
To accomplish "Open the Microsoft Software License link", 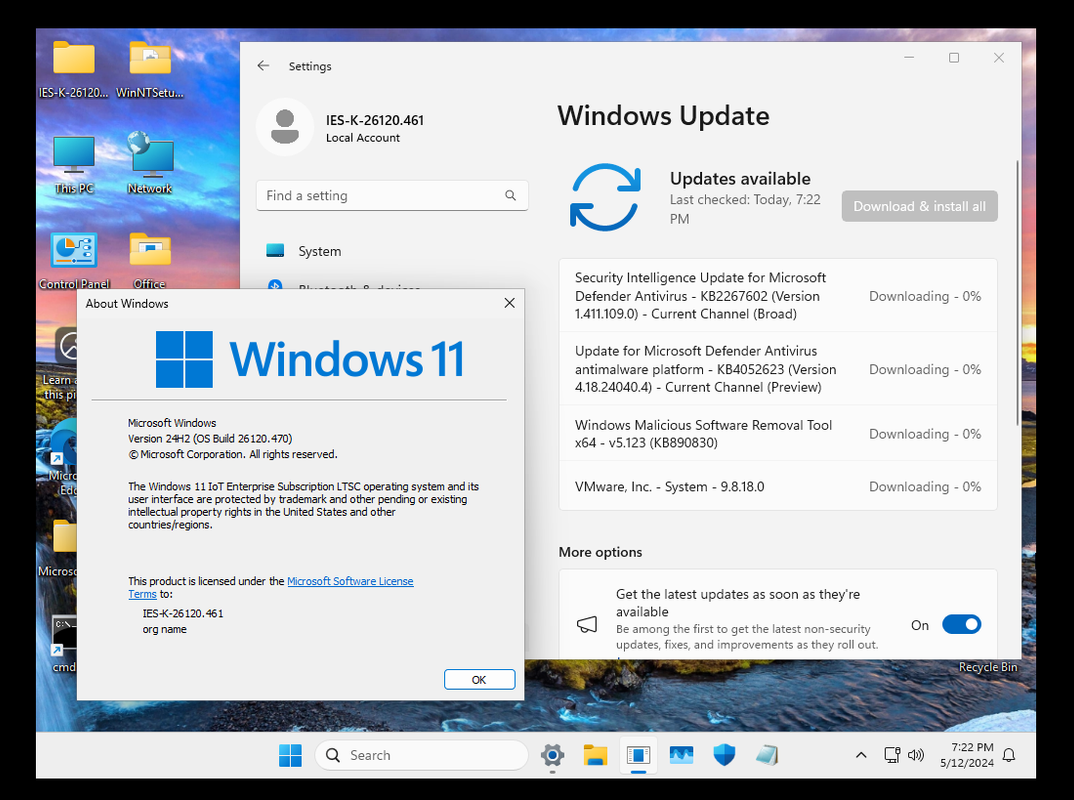I will pyautogui.click(x=350, y=581).
